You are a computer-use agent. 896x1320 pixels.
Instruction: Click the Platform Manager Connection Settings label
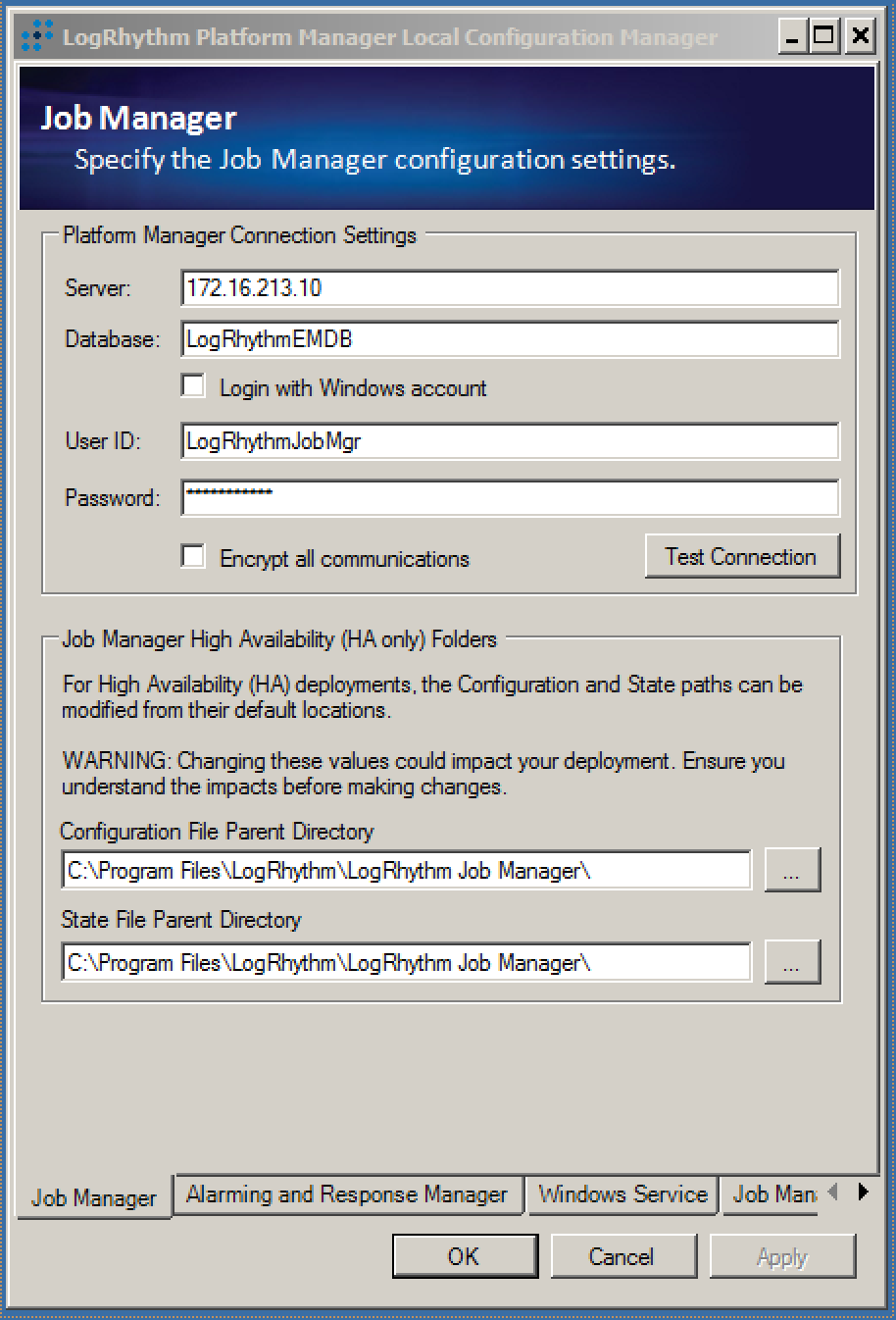pos(239,235)
